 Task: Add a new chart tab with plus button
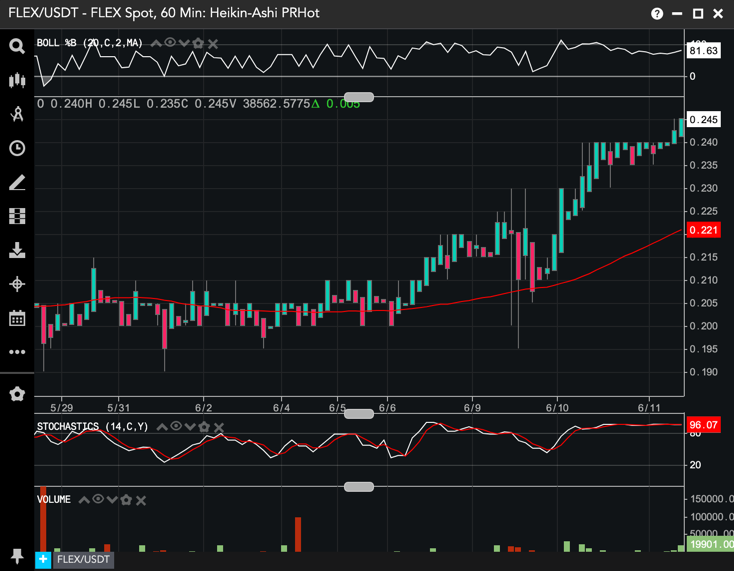[x=43, y=559]
